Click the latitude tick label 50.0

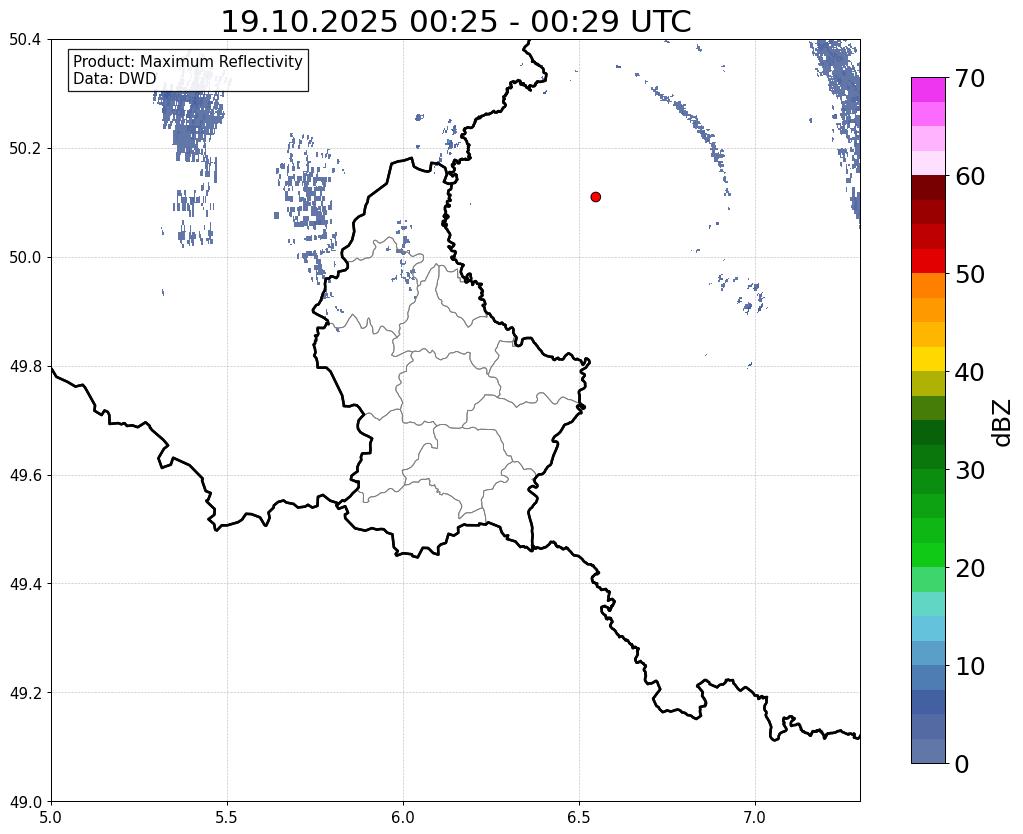click(25, 258)
